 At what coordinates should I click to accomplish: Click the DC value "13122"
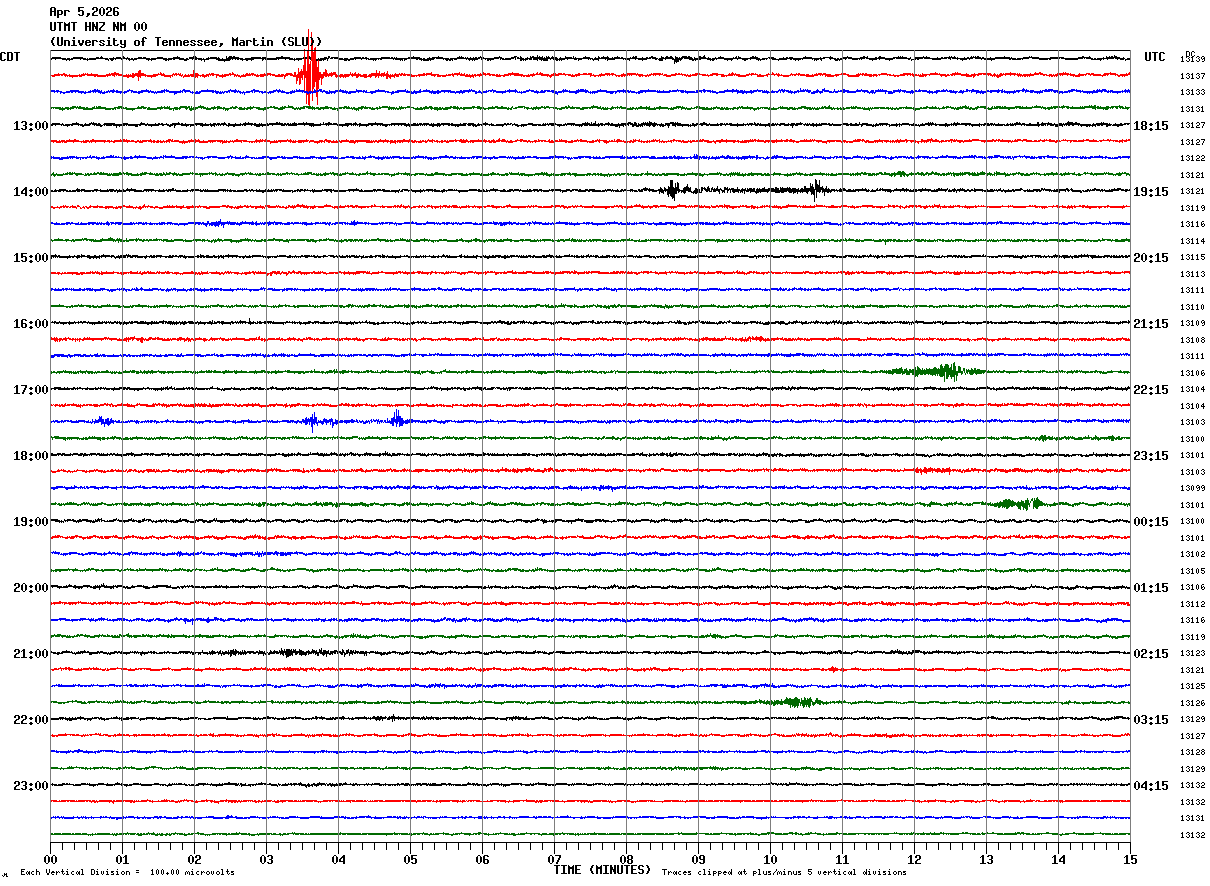1192,159
